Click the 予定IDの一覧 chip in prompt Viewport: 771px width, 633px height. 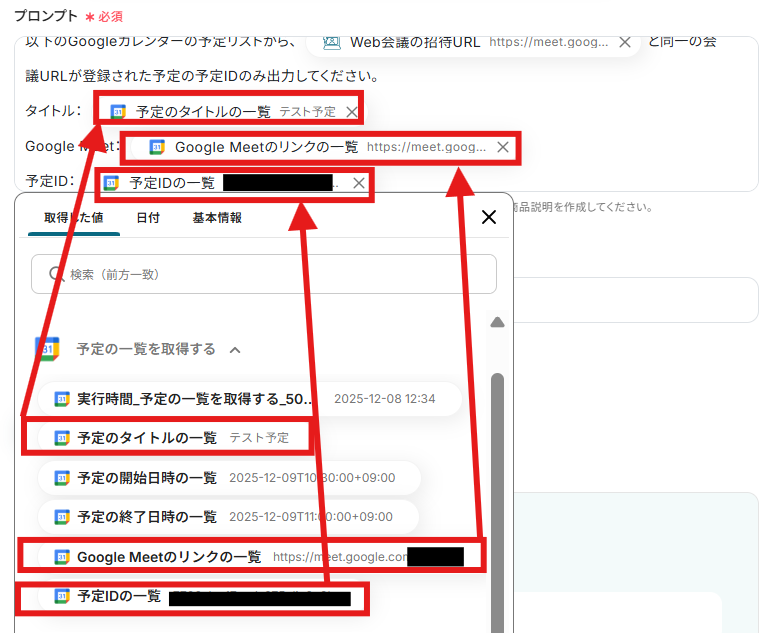point(234,183)
